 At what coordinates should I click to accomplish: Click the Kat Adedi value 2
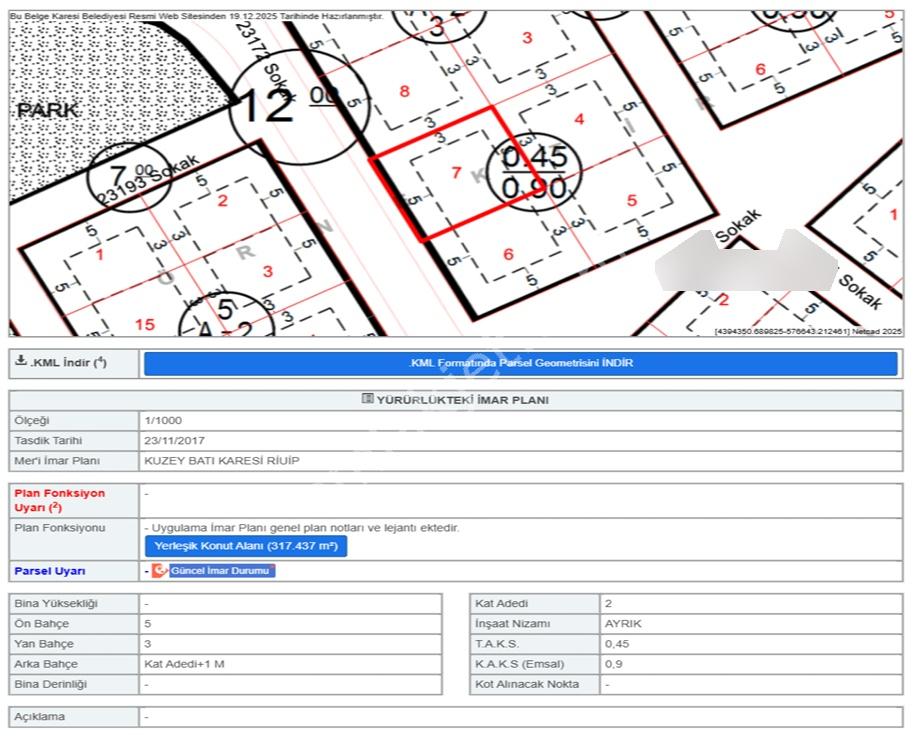(609, 603)
